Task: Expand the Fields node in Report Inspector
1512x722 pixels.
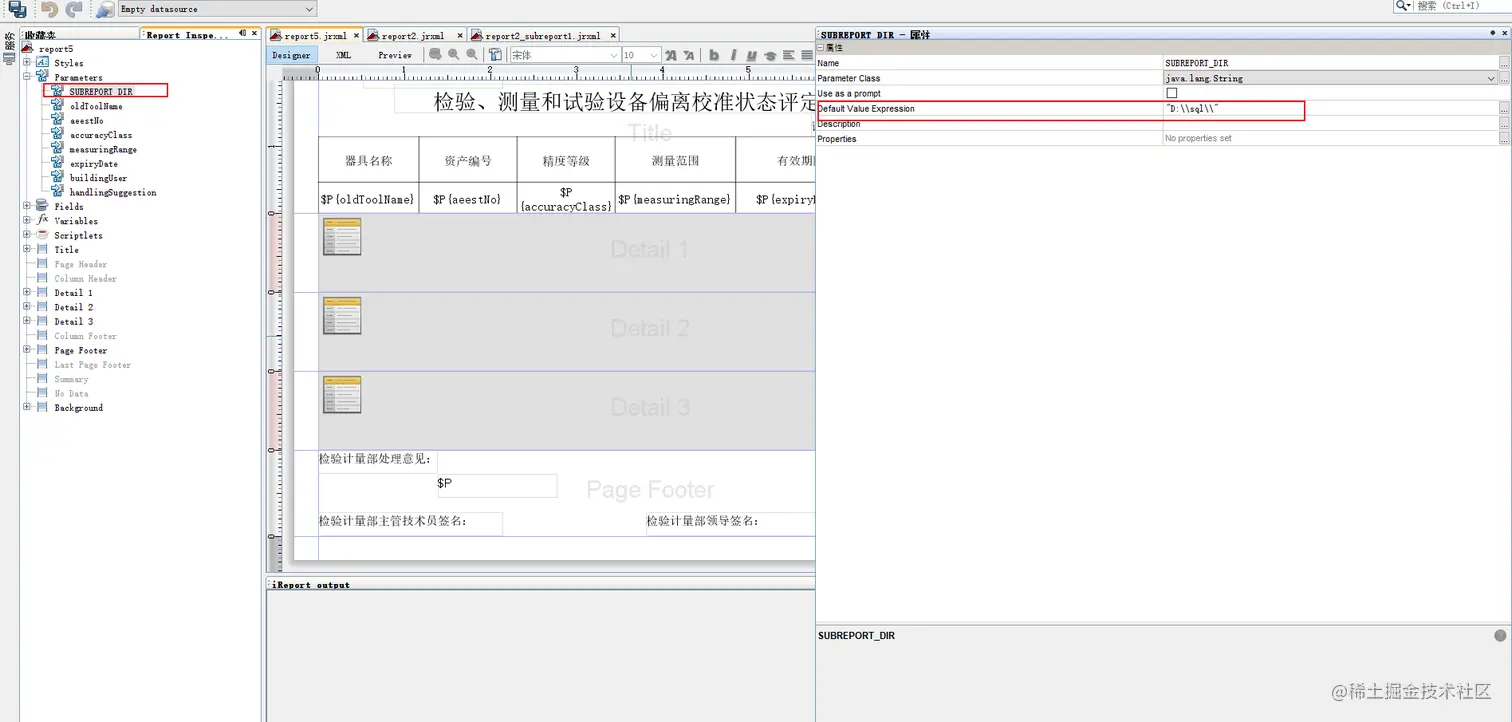Action: 26,206
